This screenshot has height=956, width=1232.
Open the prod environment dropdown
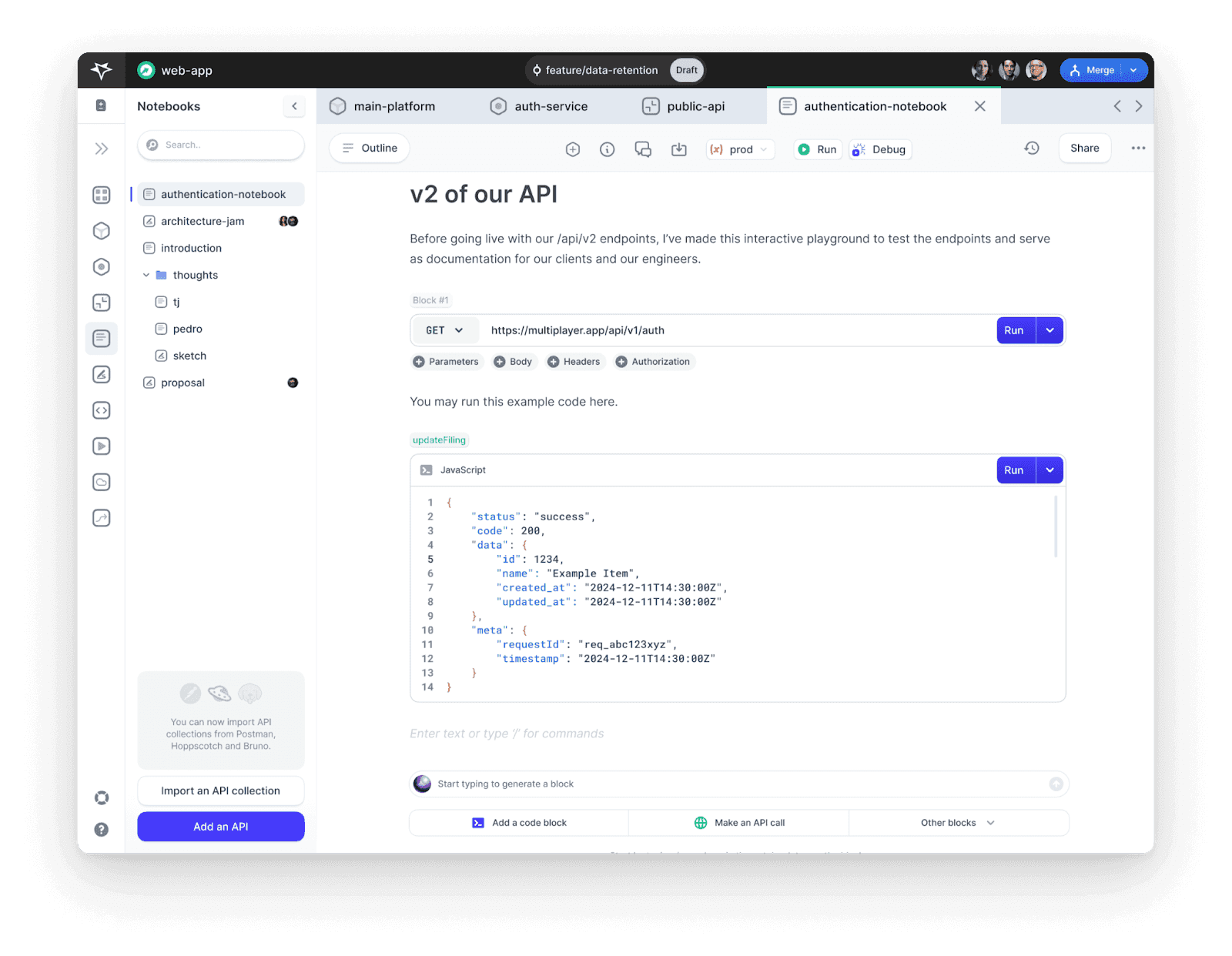tap(740, 149)
